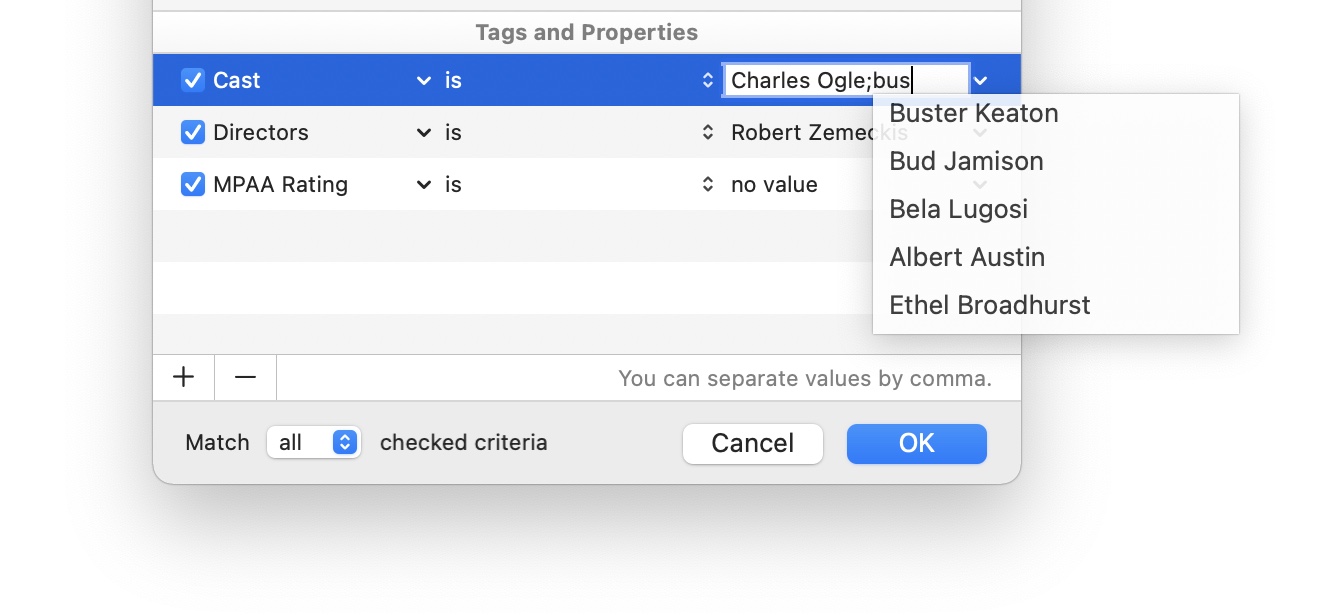Open the MPAA Rating property dropdown chevron
This screenshot has width=1320, height=615.
pyautogui.click(x=423, y=184)
